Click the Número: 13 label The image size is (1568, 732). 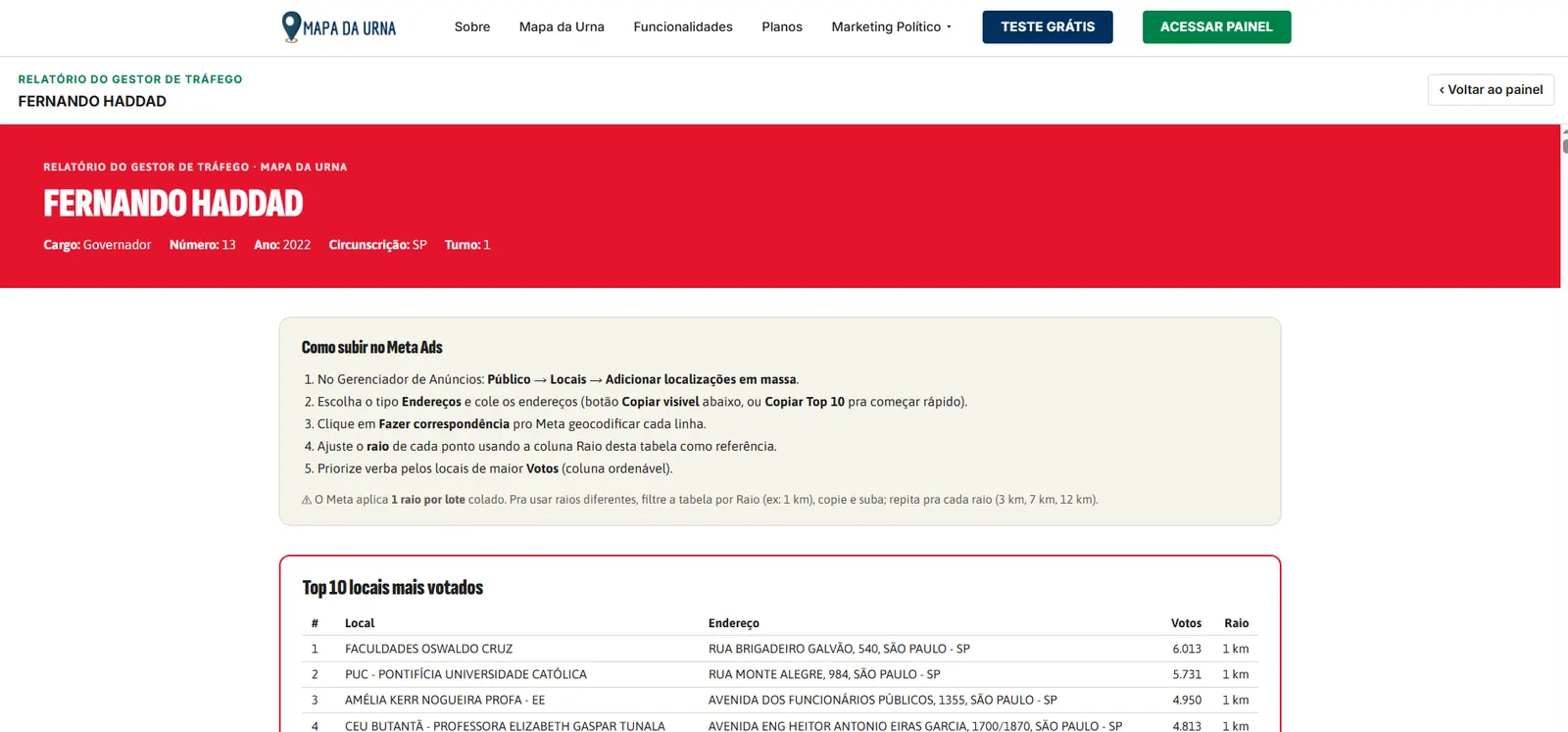tap(203, 245)
